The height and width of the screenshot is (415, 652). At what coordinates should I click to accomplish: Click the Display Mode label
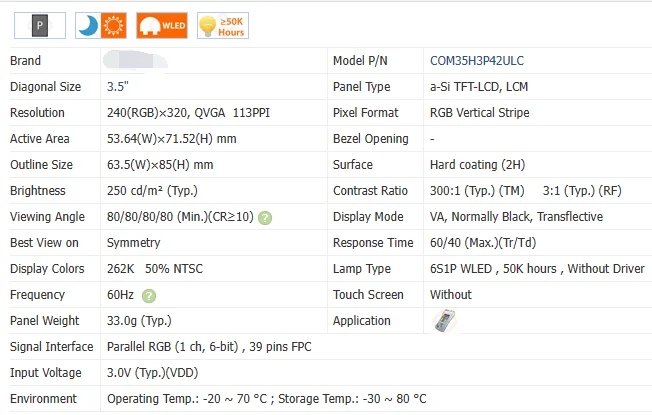[368, 217]
